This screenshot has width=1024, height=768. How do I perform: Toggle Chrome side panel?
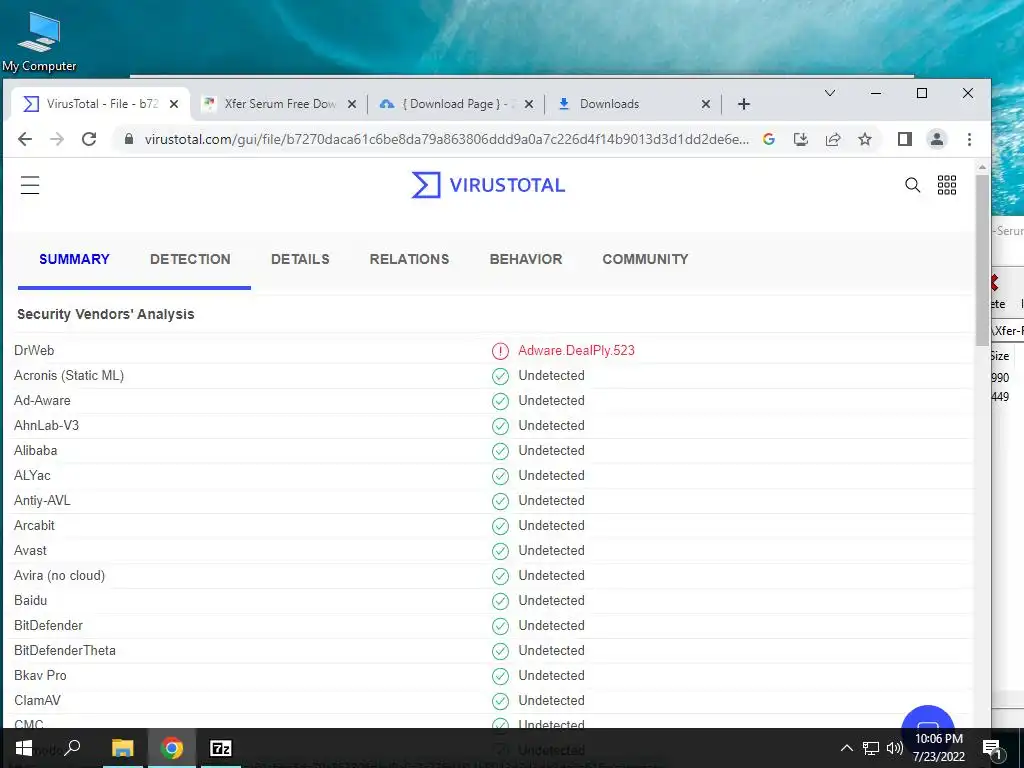(x=904, y=139)
